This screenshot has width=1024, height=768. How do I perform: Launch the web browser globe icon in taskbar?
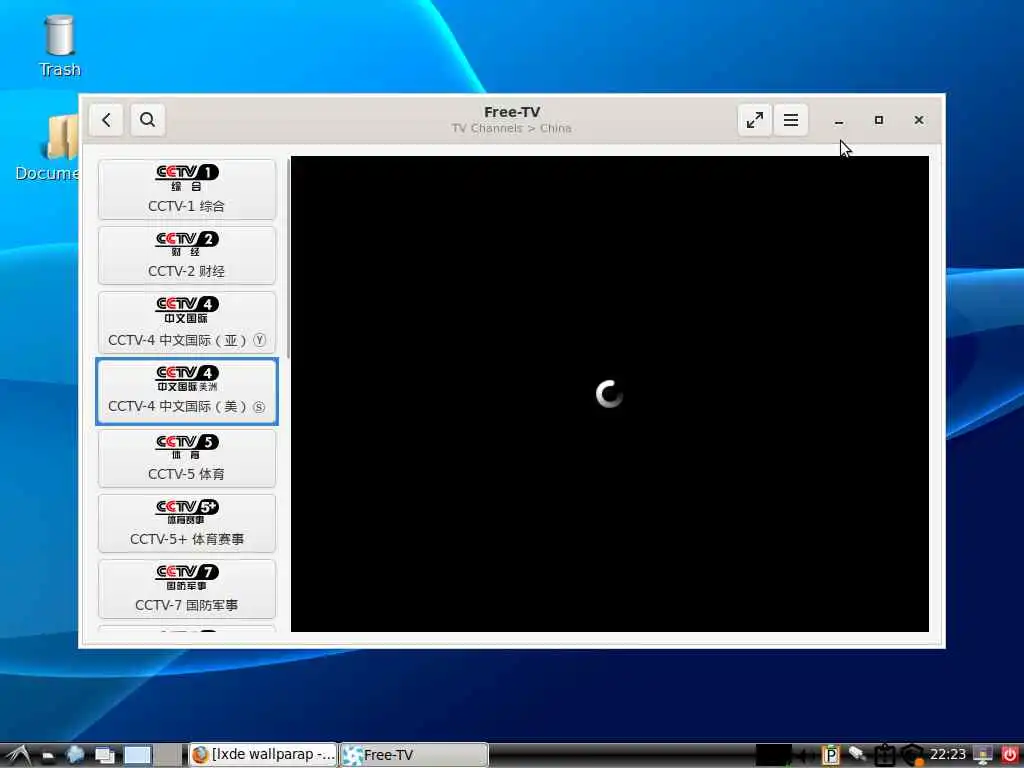point(75,755)
